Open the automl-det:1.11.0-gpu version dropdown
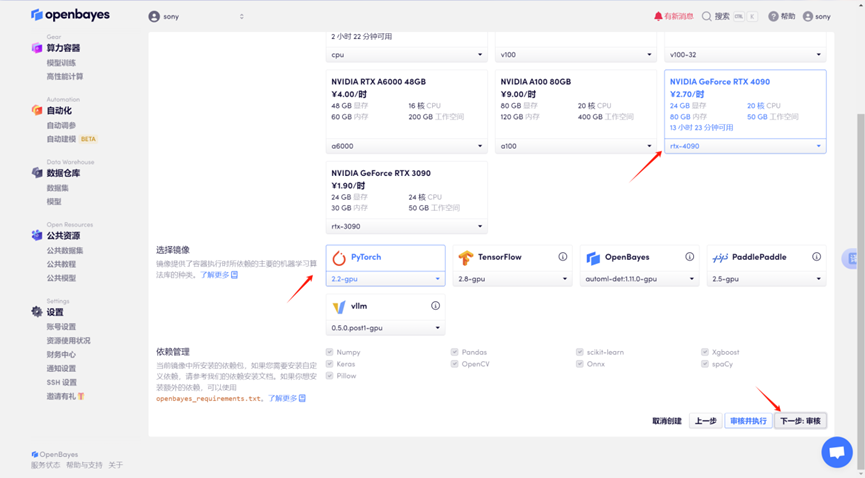 point(639,279)
